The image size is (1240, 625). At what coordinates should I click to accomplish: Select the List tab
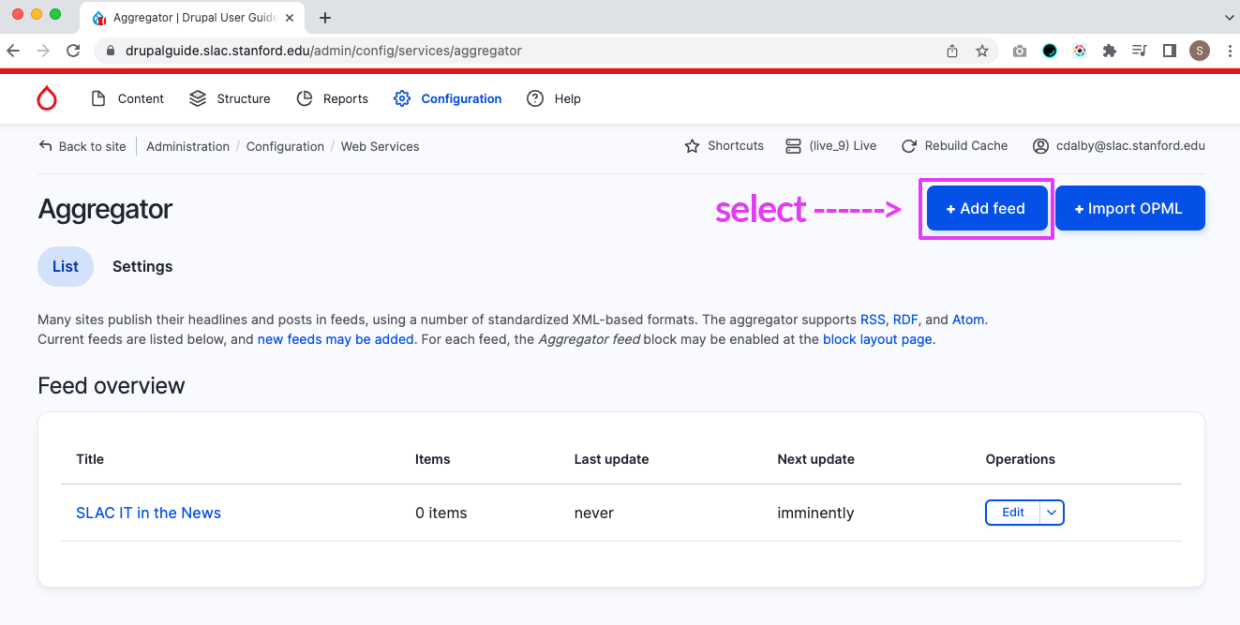pyautogui.click(x=65, y=266)
